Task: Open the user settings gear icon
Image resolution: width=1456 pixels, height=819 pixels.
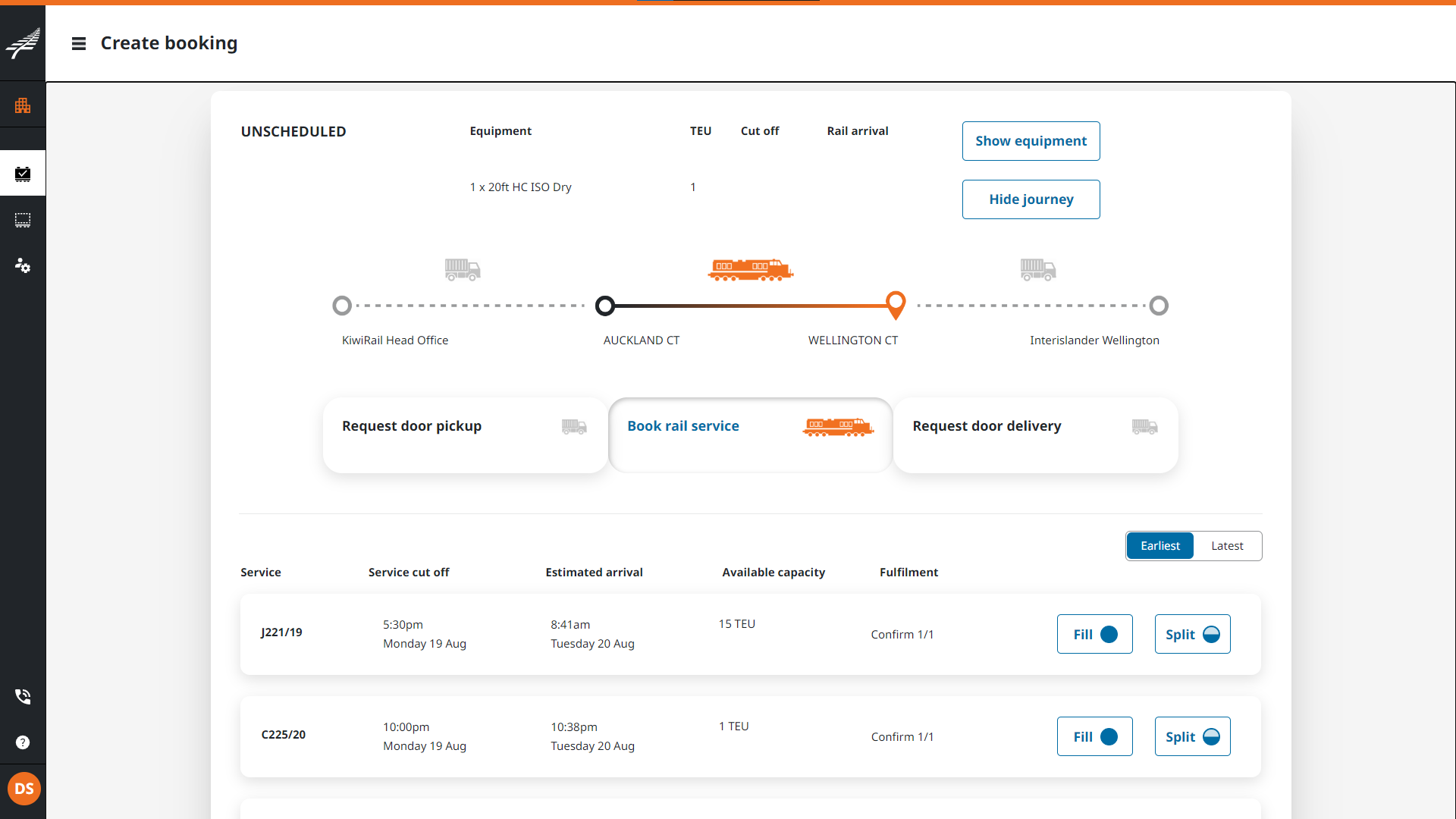Action: 23,265
